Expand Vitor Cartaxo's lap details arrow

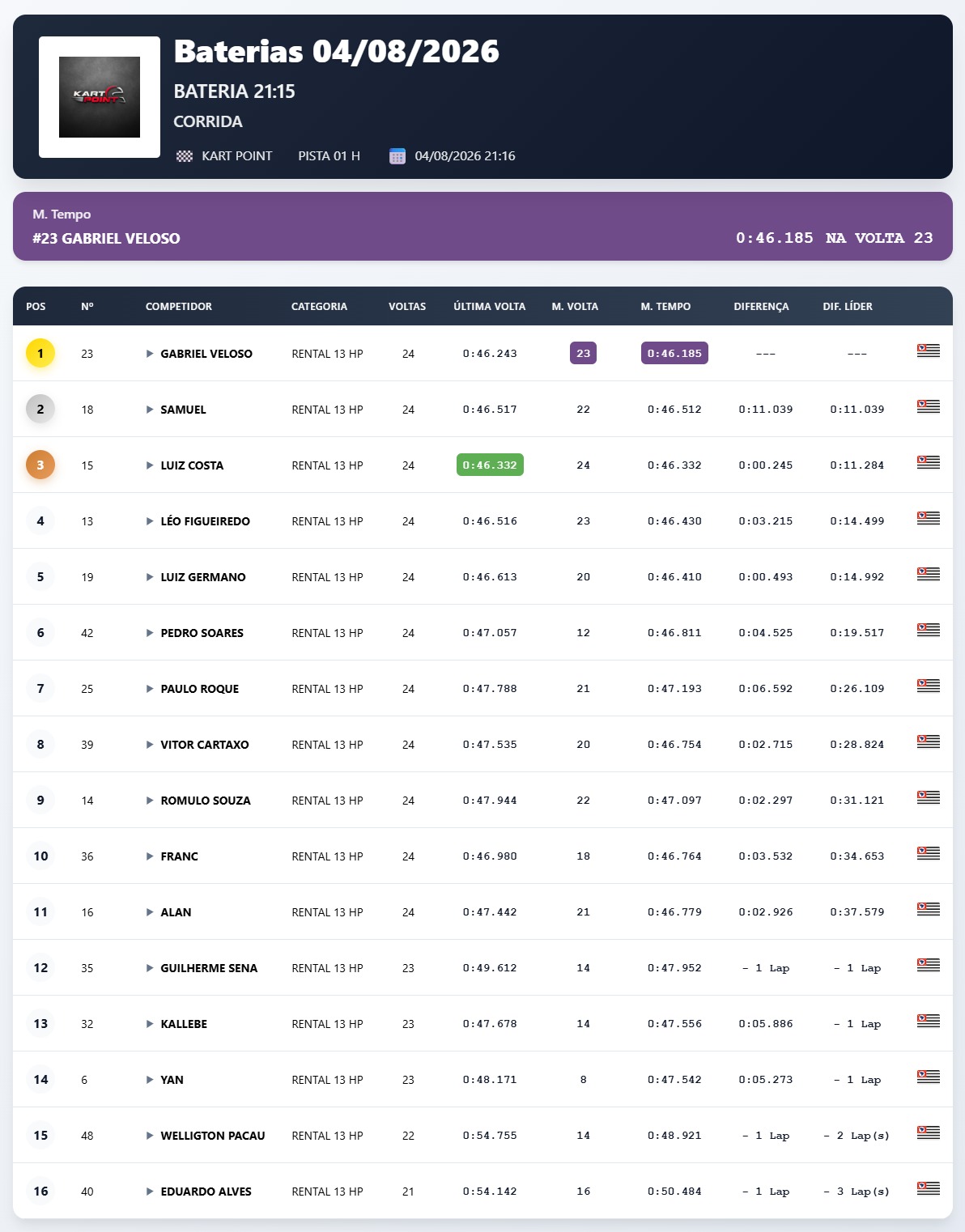click(x=150, y=745)
